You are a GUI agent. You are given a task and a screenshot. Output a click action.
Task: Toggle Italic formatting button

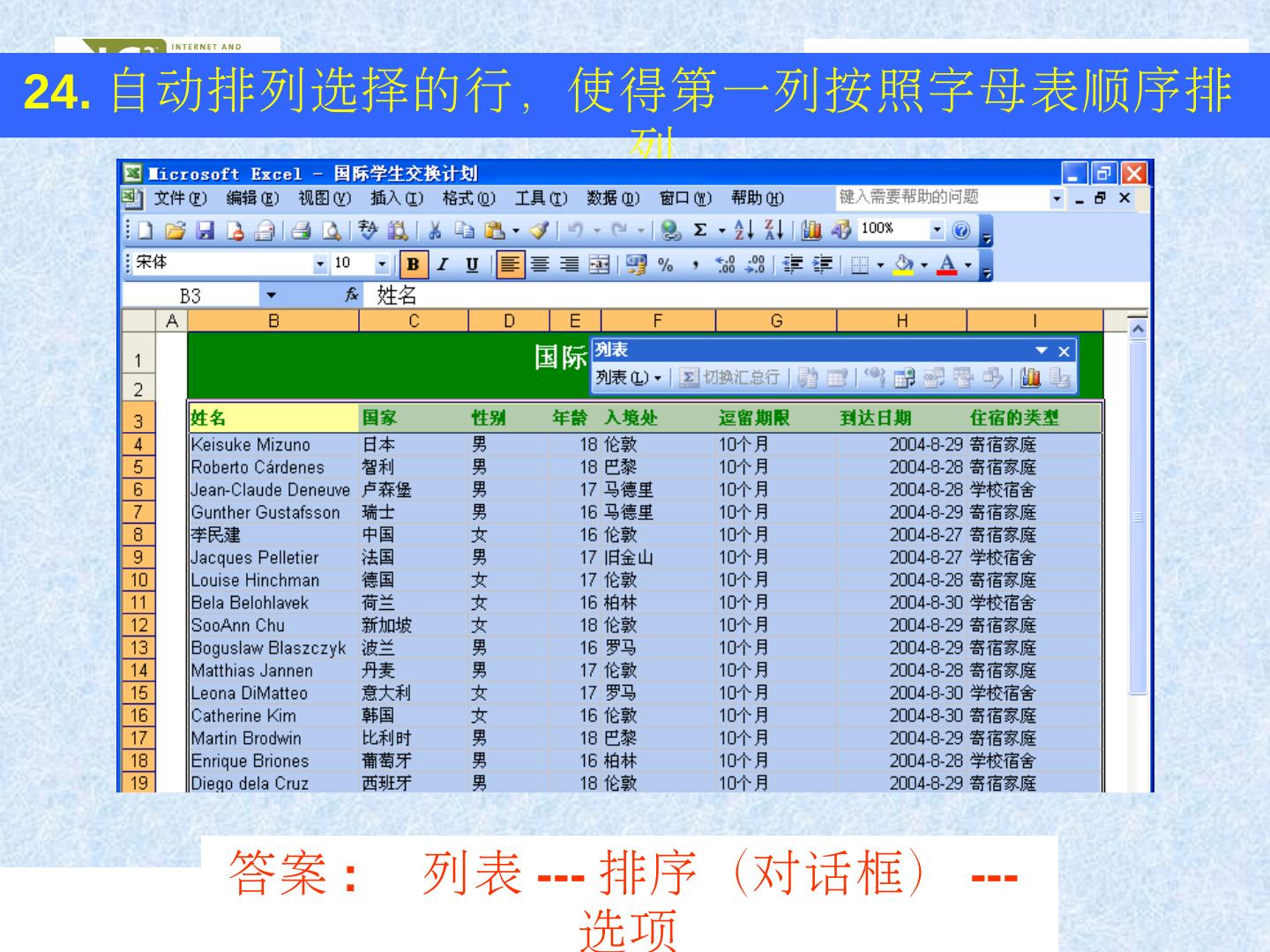(x=443, y=264)
